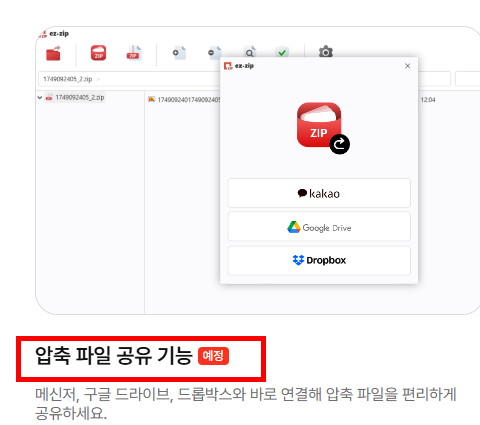Share via the kakao button
Screen dimensions: 480x425
pyautogui.click(x=319, y=193)
